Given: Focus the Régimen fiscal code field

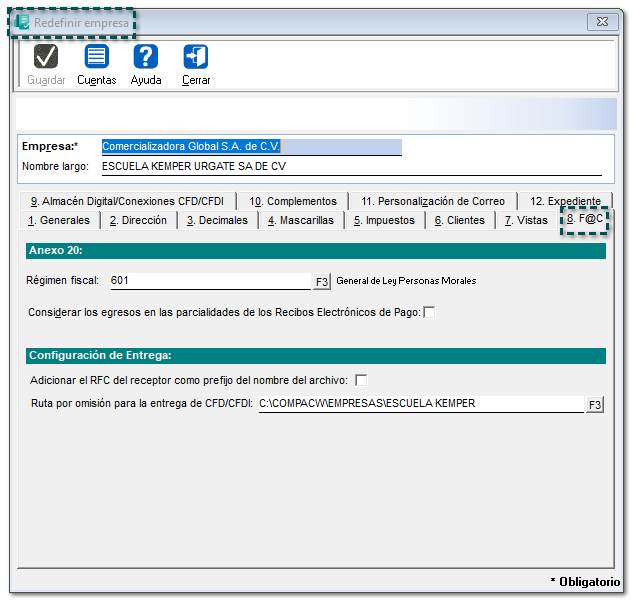Looking at the screenshot, I should 210,281.
